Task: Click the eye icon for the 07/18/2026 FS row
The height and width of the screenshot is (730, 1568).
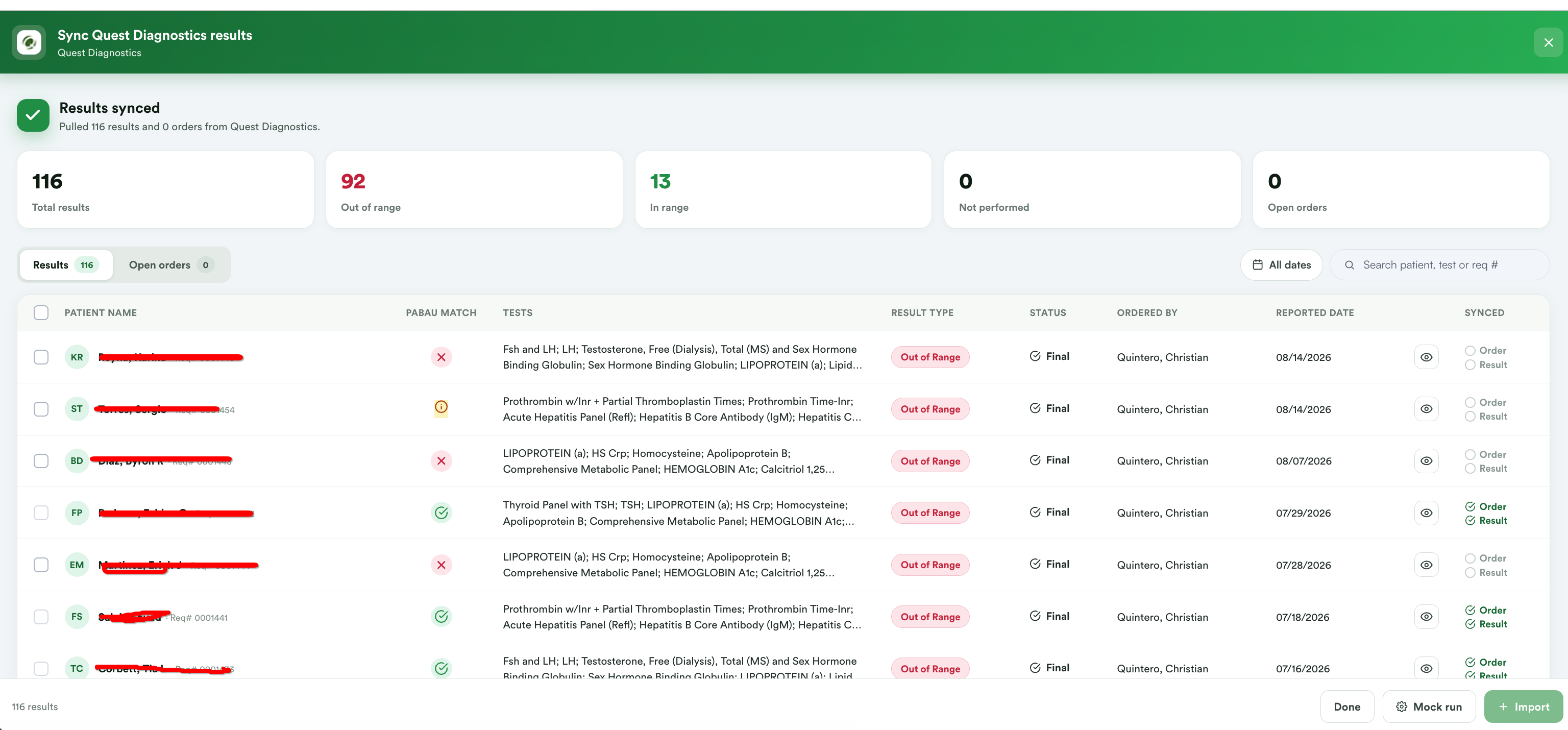Action: click(1426, 617)
